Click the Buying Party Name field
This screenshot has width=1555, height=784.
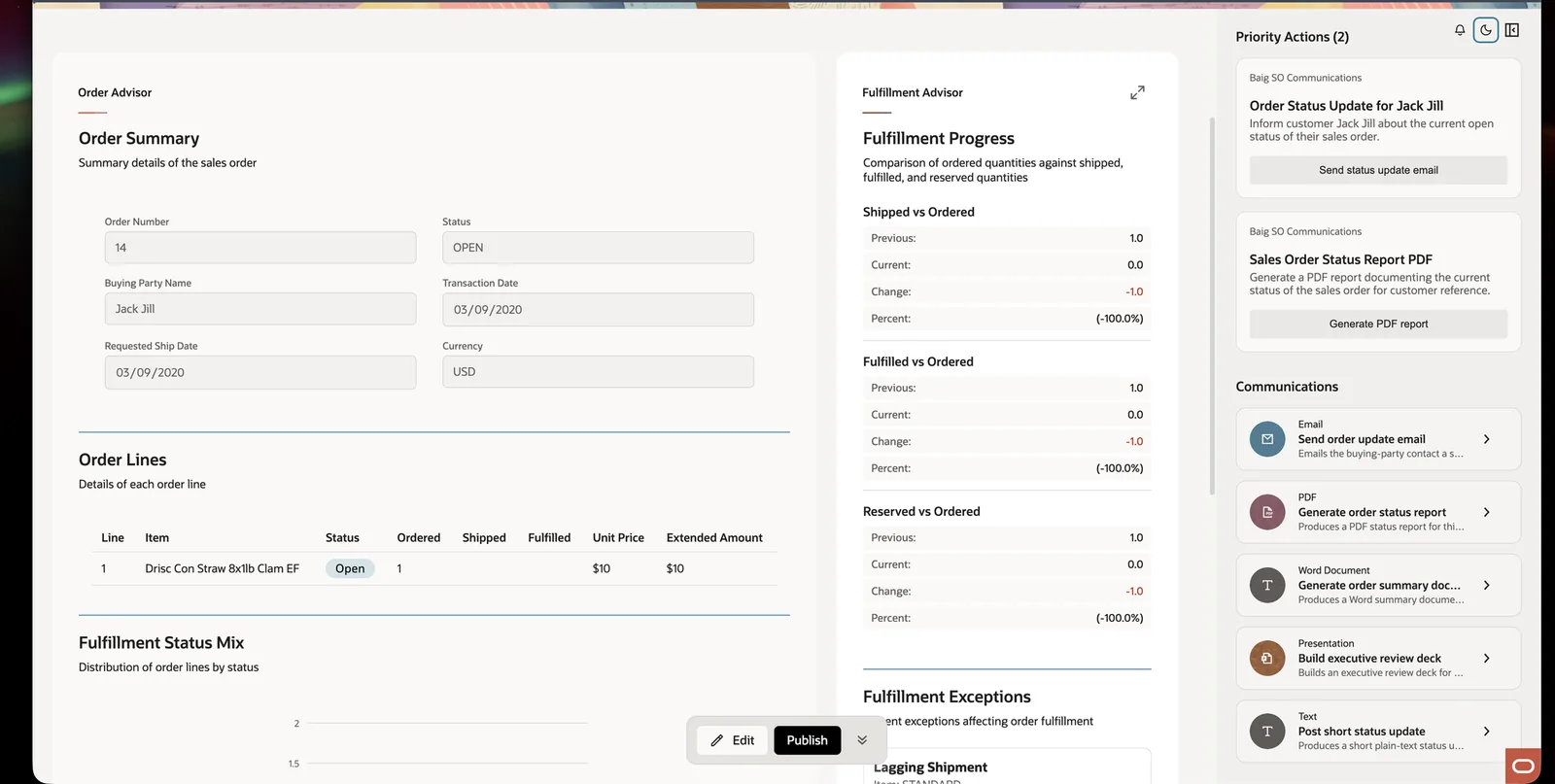coord(260,309)
